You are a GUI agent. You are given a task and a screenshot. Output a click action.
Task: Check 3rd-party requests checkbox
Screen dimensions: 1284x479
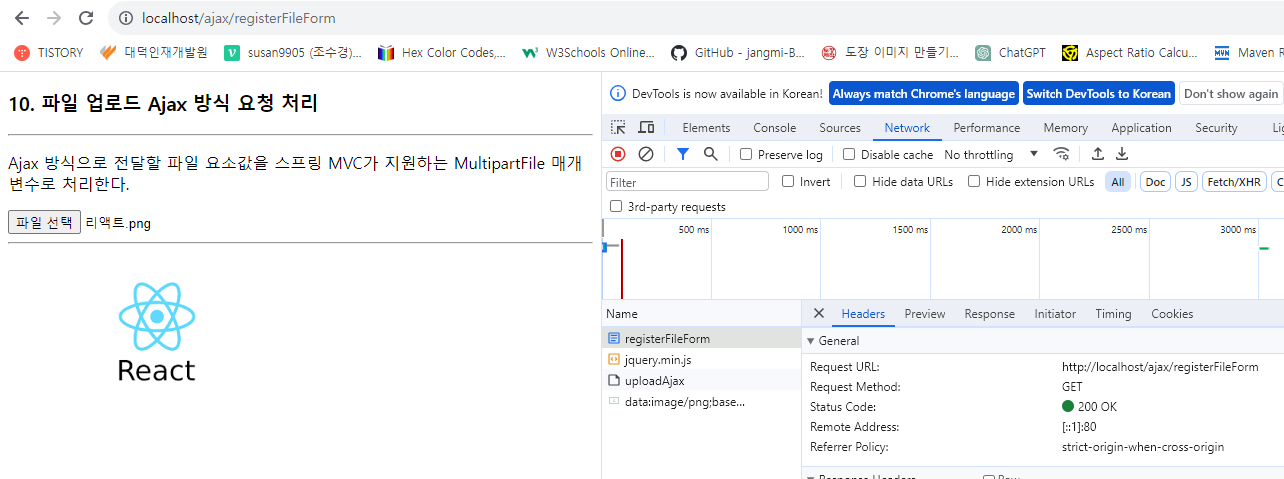pyautogui.click(x=616, y=207)
